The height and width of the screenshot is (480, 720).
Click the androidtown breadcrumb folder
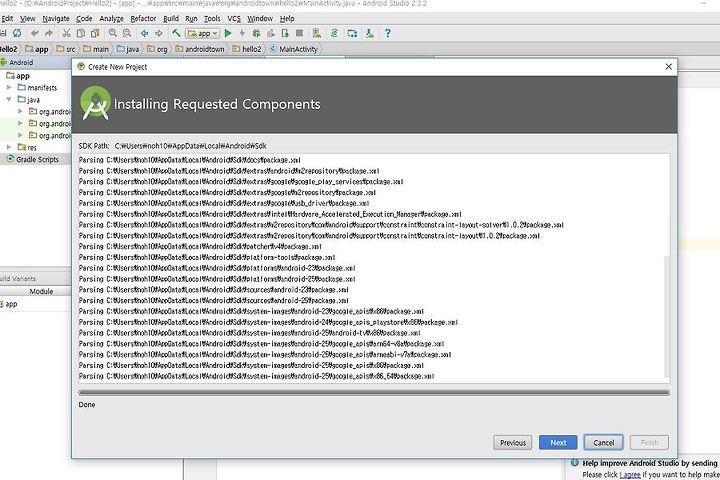(x=200, y=49)
